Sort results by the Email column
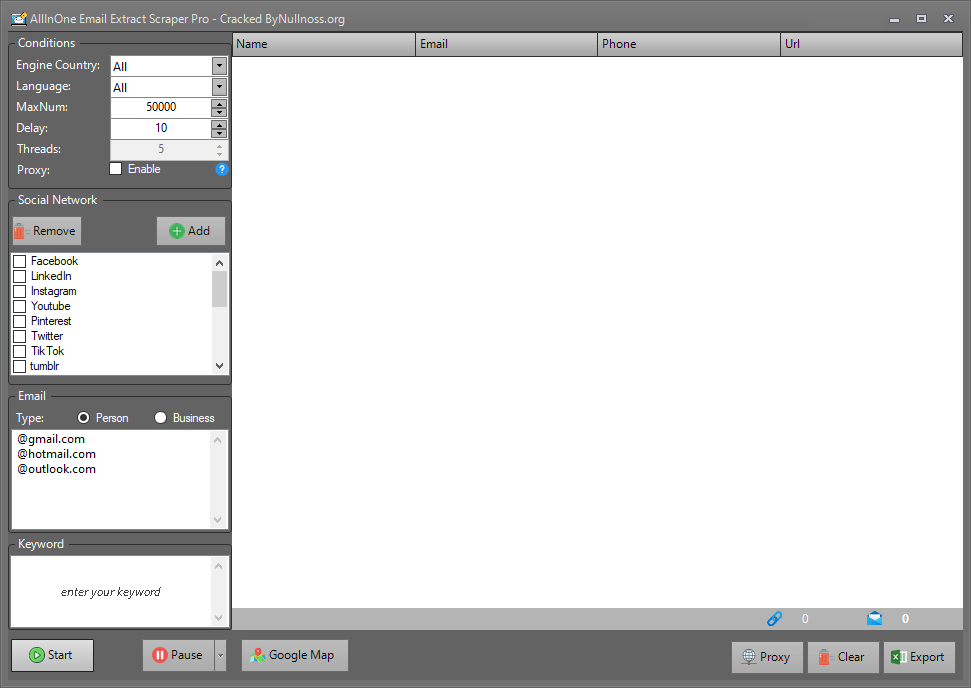This screenshot has width=971, height=688. [507, 44]
